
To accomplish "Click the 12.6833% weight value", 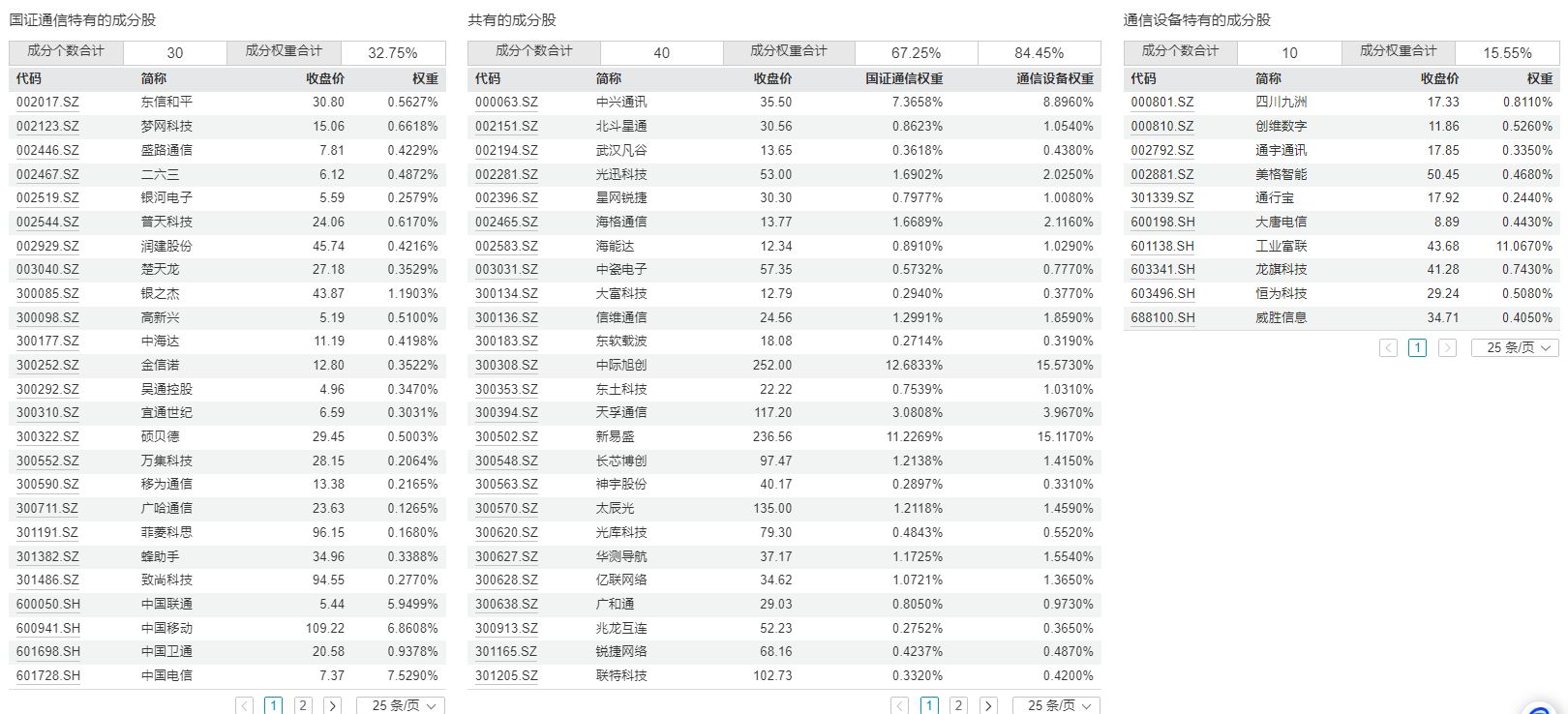I will 914,365.
